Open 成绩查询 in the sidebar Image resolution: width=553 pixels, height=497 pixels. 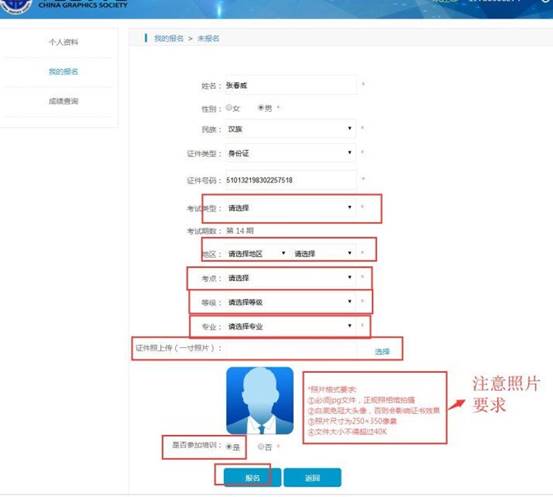point(63,101)
